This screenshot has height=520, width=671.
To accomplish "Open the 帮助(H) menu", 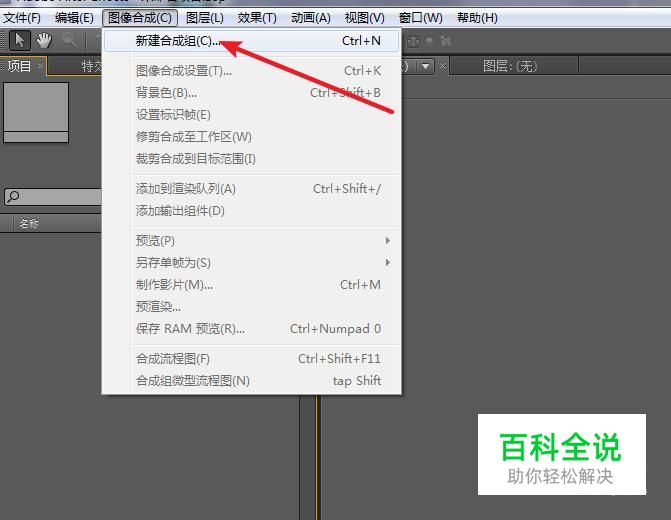I will [x=477, y=18].
